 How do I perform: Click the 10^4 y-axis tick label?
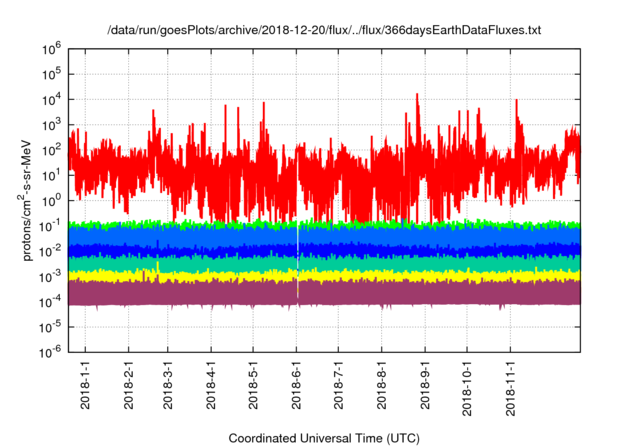(x=52, y=100)
